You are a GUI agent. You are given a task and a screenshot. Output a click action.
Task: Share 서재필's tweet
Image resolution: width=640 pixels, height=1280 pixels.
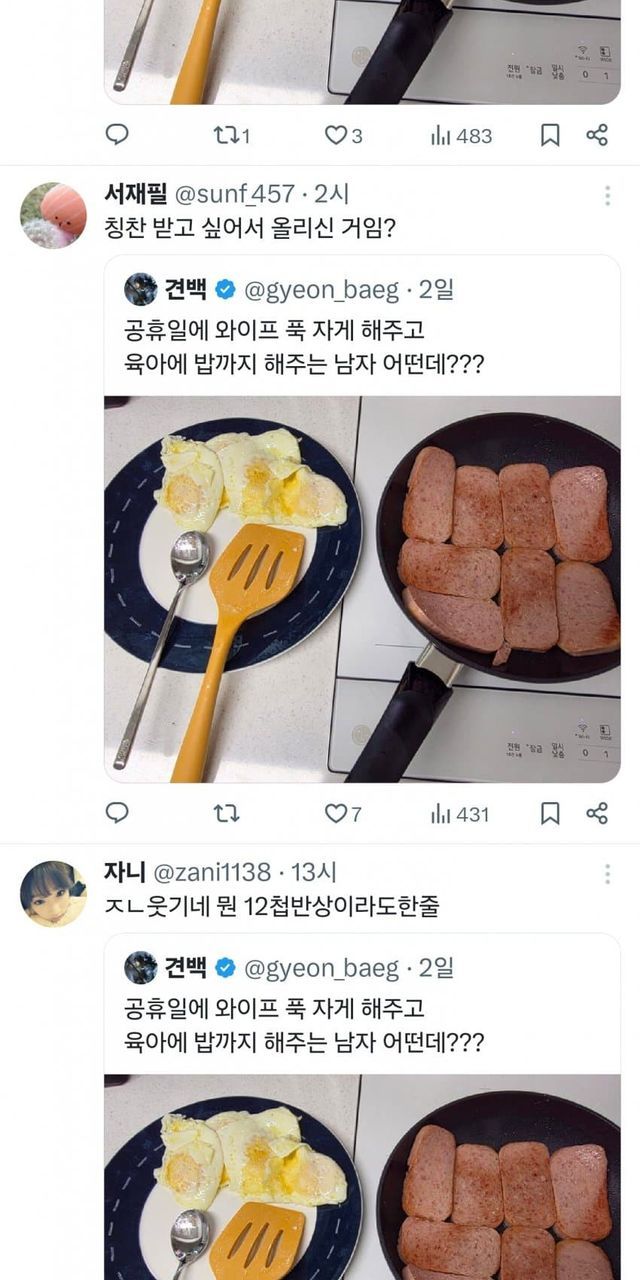click(x=597, y=814)
